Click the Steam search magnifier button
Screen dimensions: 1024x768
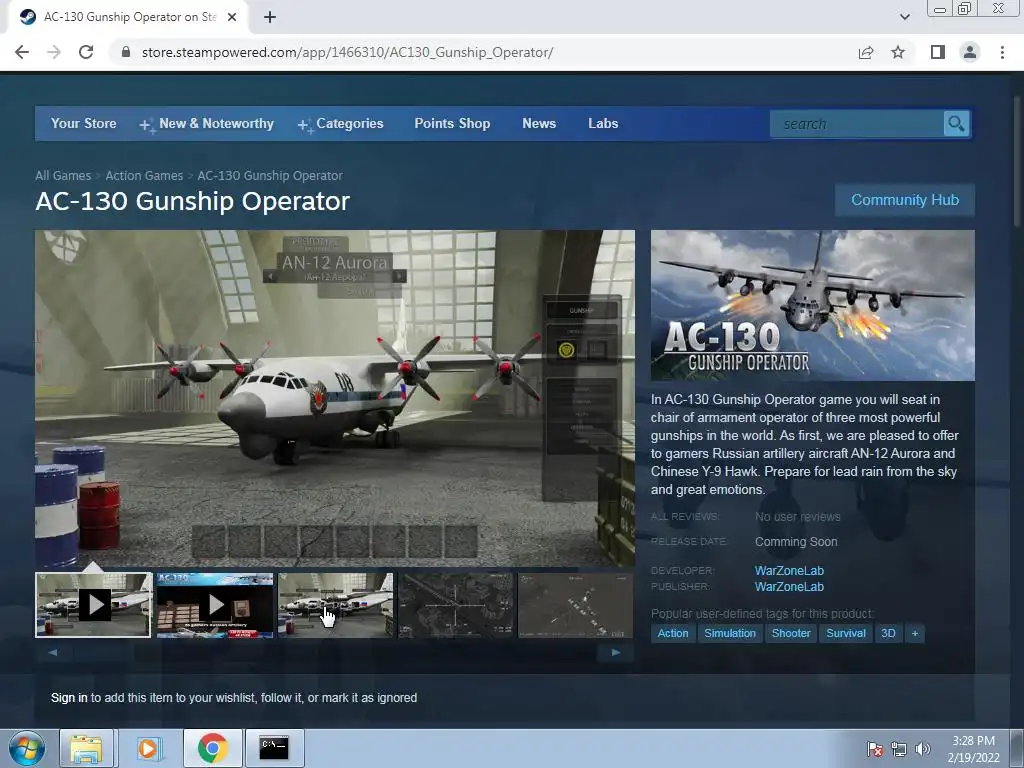(x=956, y=123)
